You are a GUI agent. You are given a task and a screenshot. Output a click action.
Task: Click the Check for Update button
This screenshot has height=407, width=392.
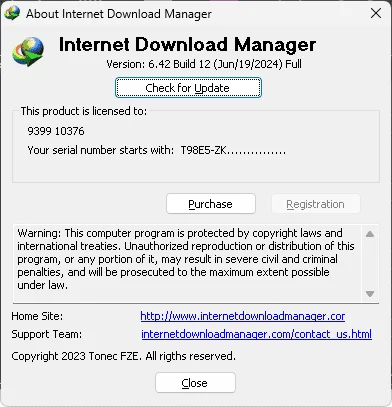pos(188,88)
